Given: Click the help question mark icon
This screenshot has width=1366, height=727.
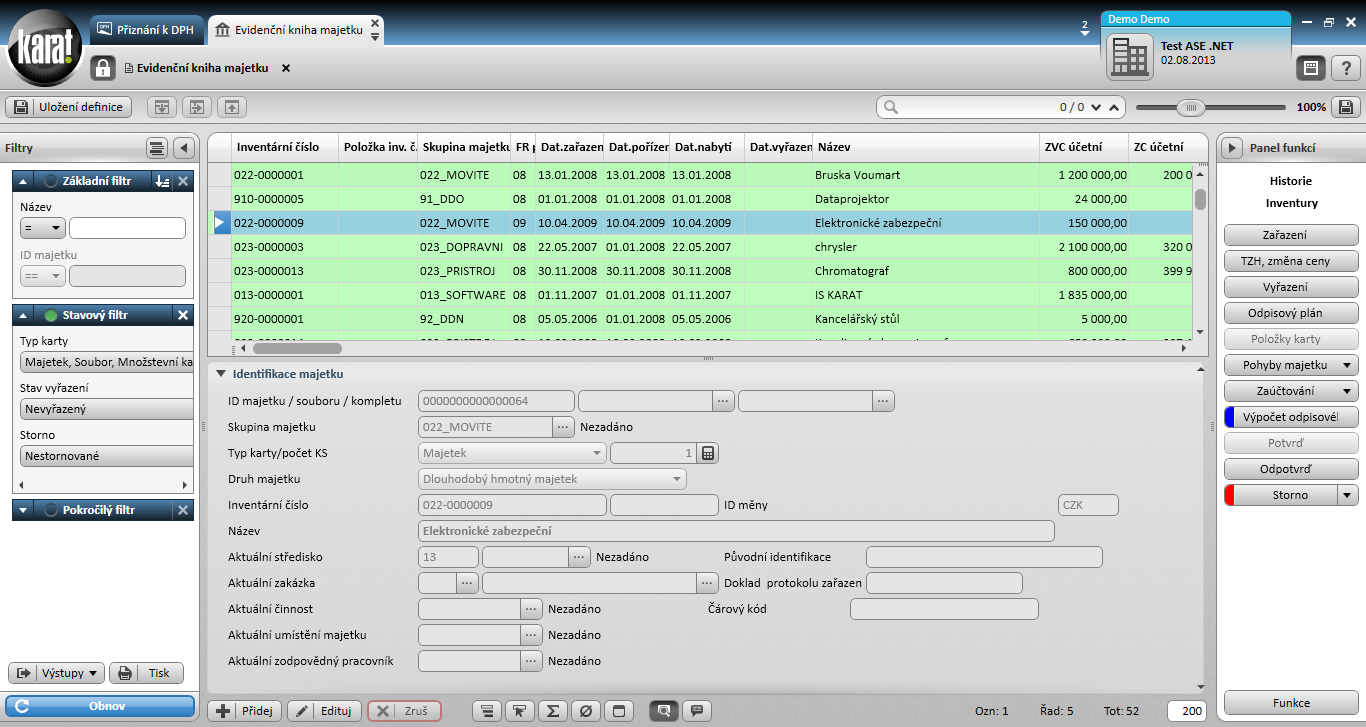Looking at the screenshot, I should (1347, 68).
